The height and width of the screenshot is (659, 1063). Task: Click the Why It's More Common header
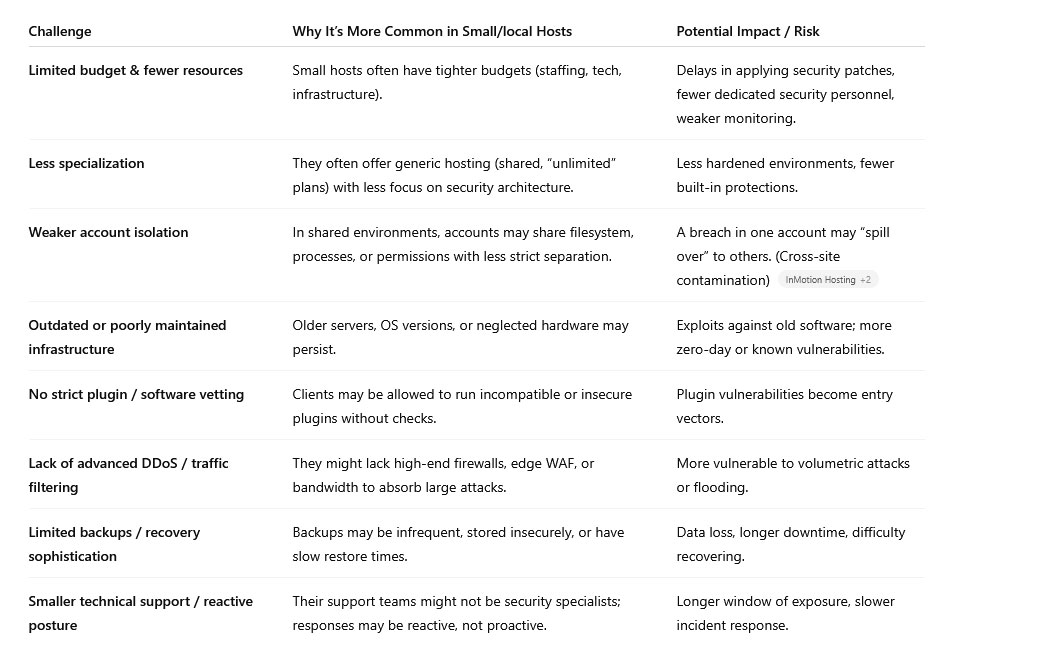point(432,31)
